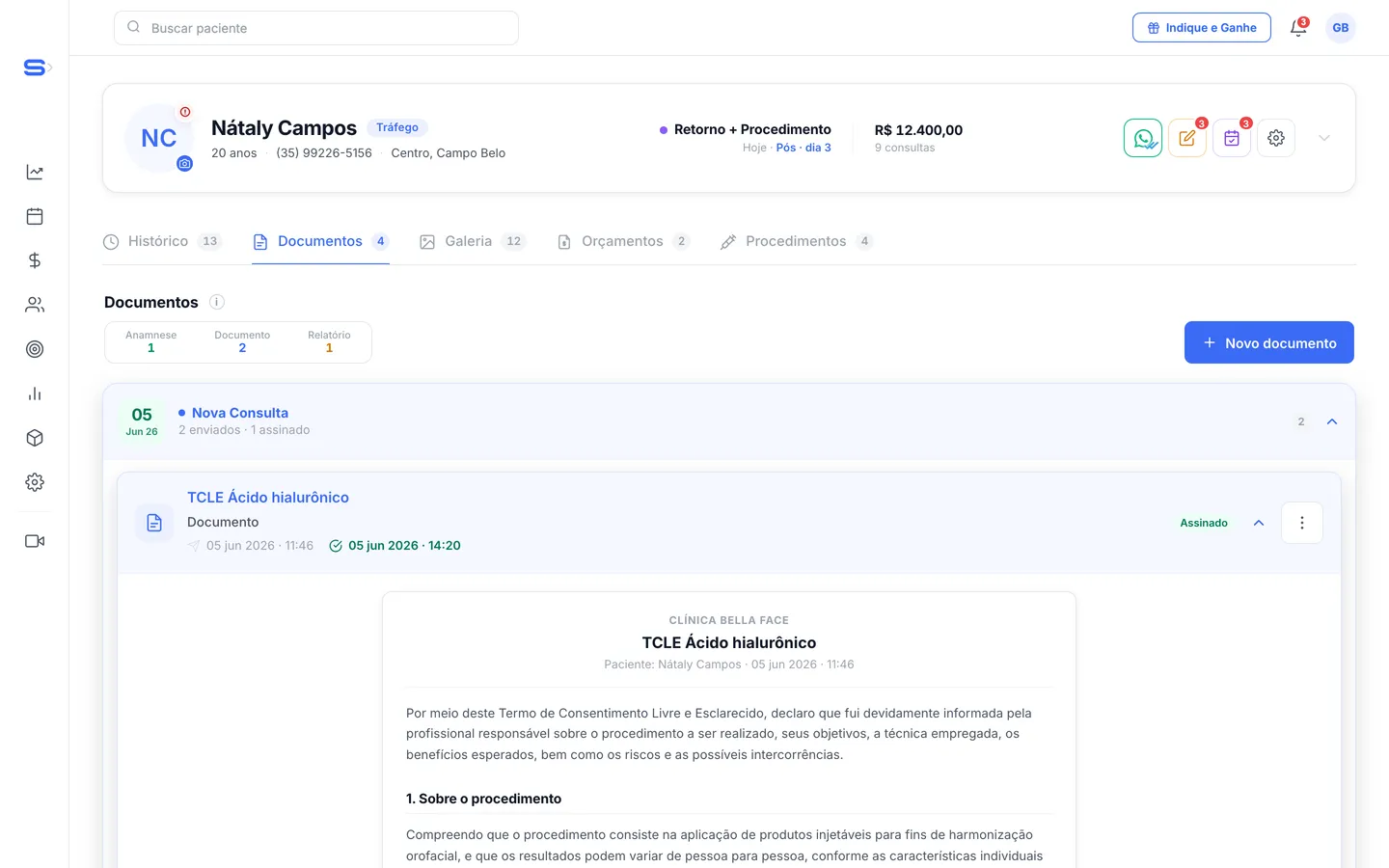This screenshot has width=1389, height=868.
Task: Click the Tráfego tag
Action: (397, 127)
